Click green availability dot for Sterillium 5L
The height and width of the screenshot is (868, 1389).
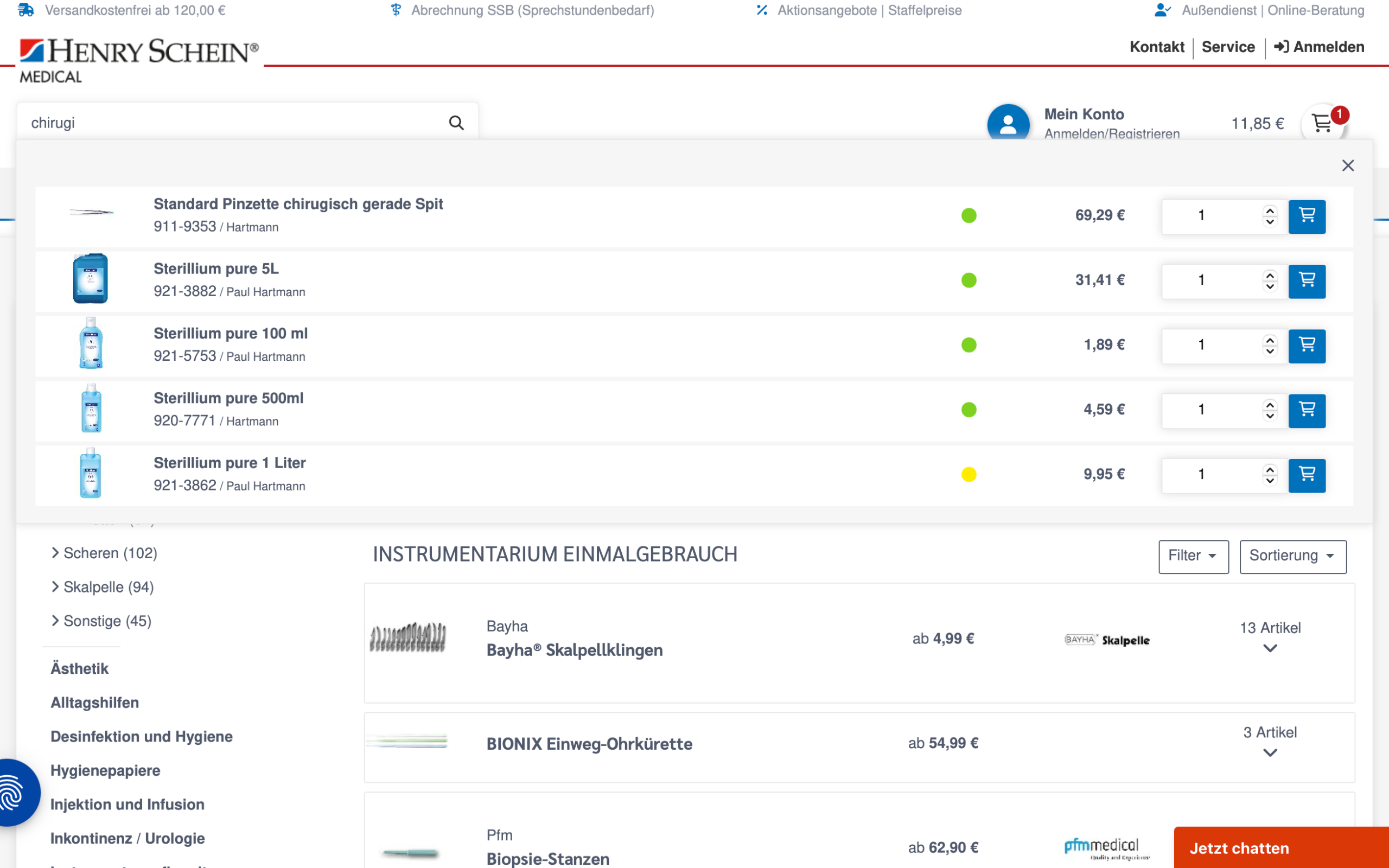tap(969, 280)
